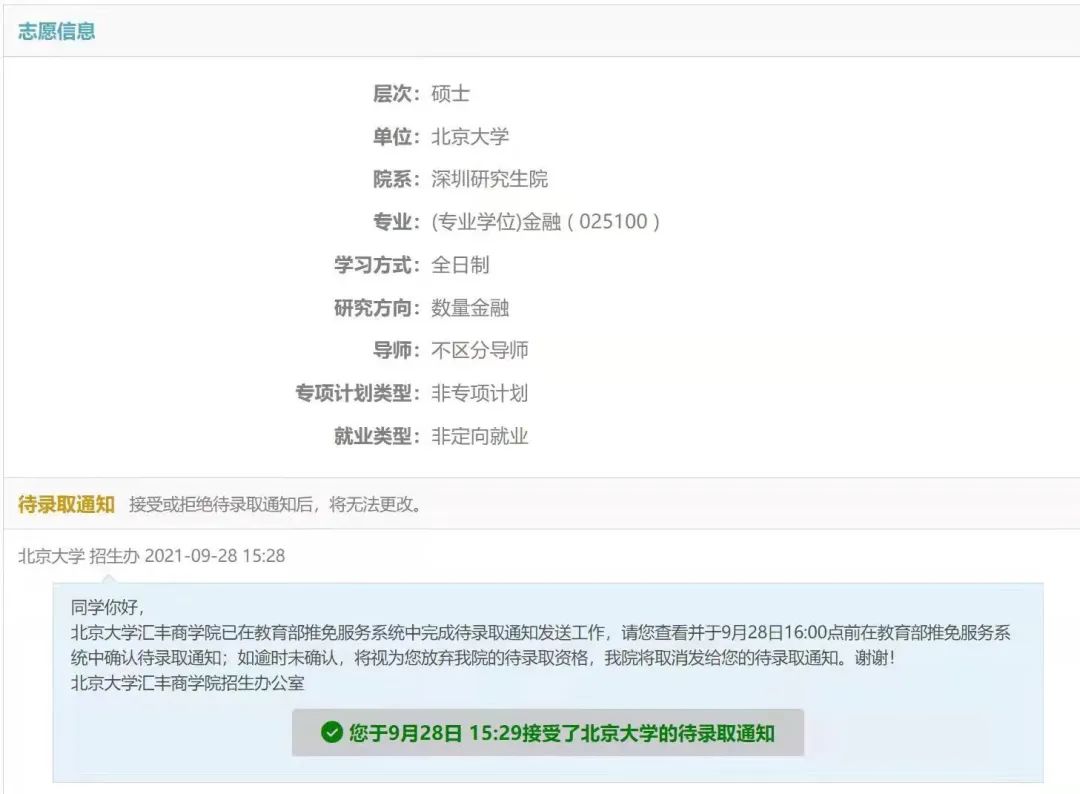This screenshot has height=794, width=1080.
Task: Select the 硕士 value text
Action: [x=450, y=94]
